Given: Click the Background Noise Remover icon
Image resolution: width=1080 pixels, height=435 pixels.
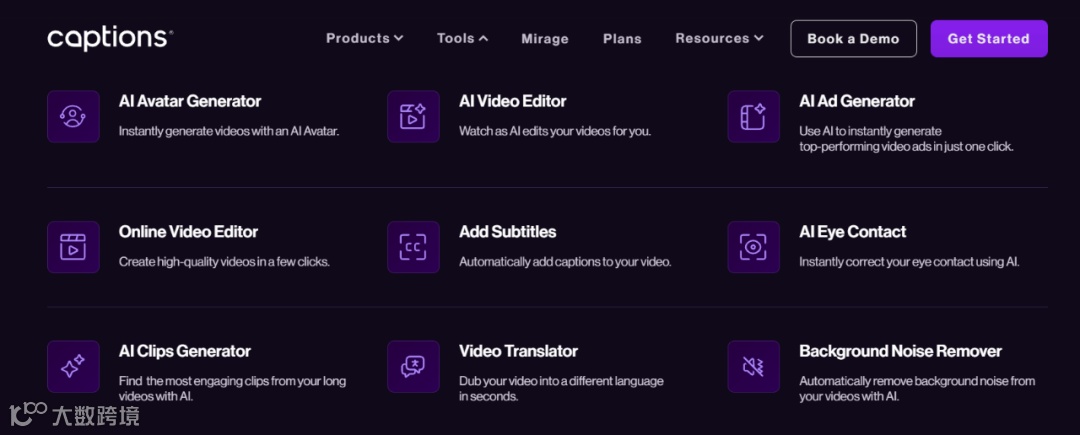Looking at the screenshot, I should coord(754,366).
